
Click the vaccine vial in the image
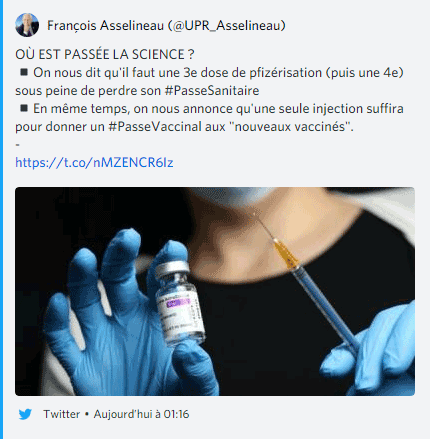coord(179,303)
